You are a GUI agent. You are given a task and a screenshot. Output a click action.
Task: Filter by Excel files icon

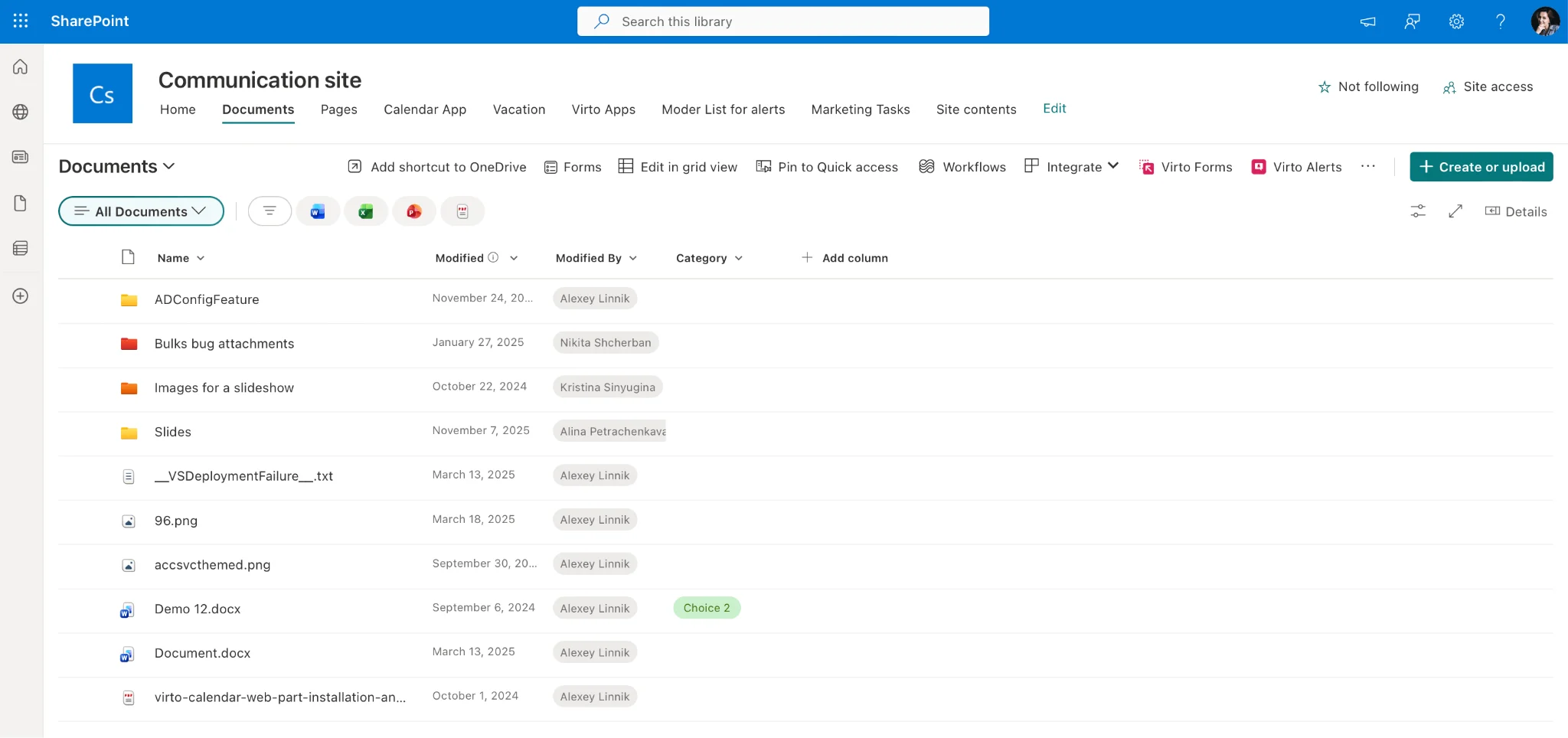pyautogui.click(x=366, y=211)
